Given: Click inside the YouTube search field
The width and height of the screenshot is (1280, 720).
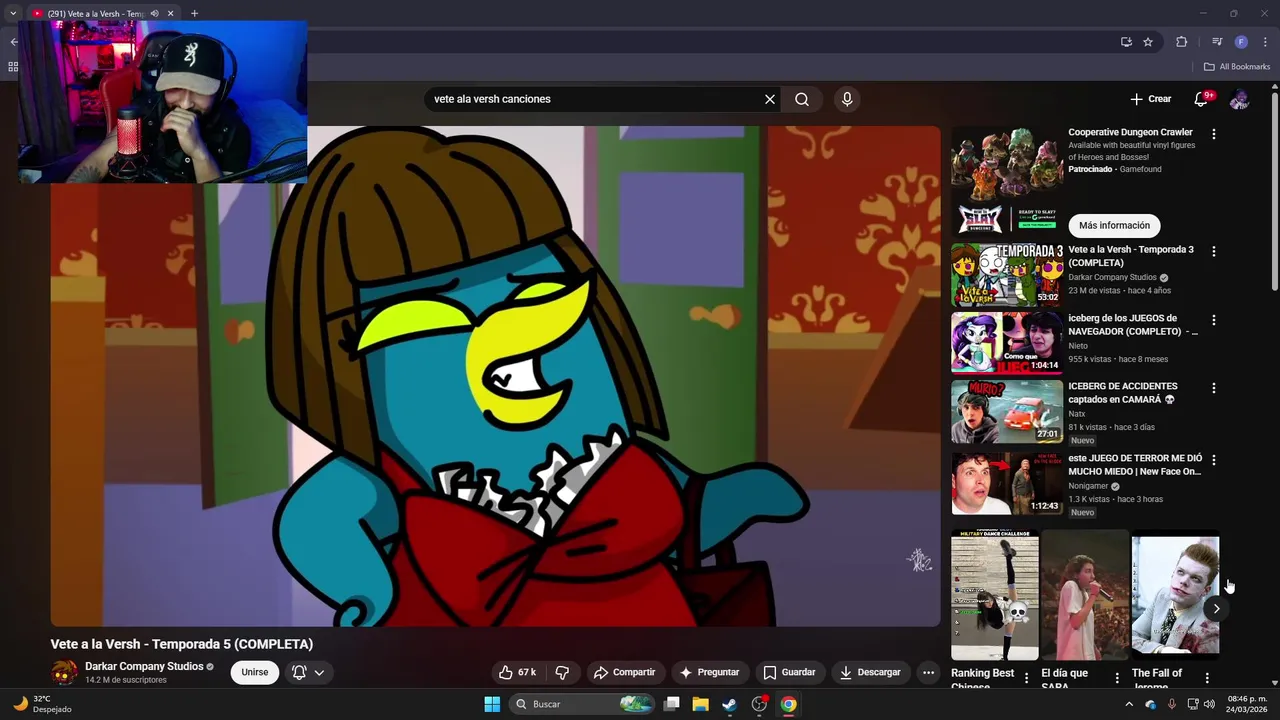Looking at the screenshot, I should 595,99.
